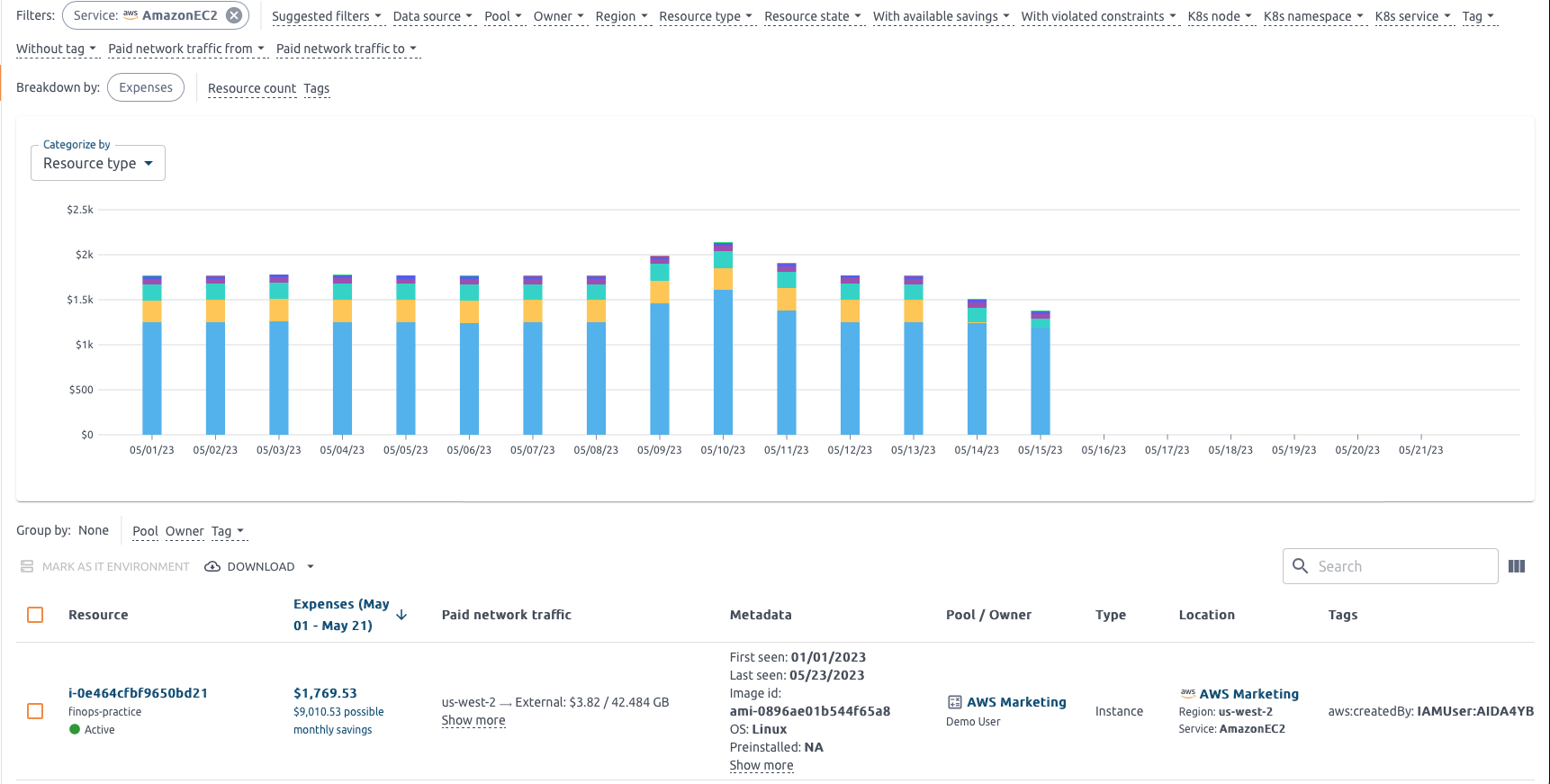Image resolution: width=1550 pixels, height=784 pixels.
Task: Click the 05/10/23 blue bar segment
Action: point(723,360)
